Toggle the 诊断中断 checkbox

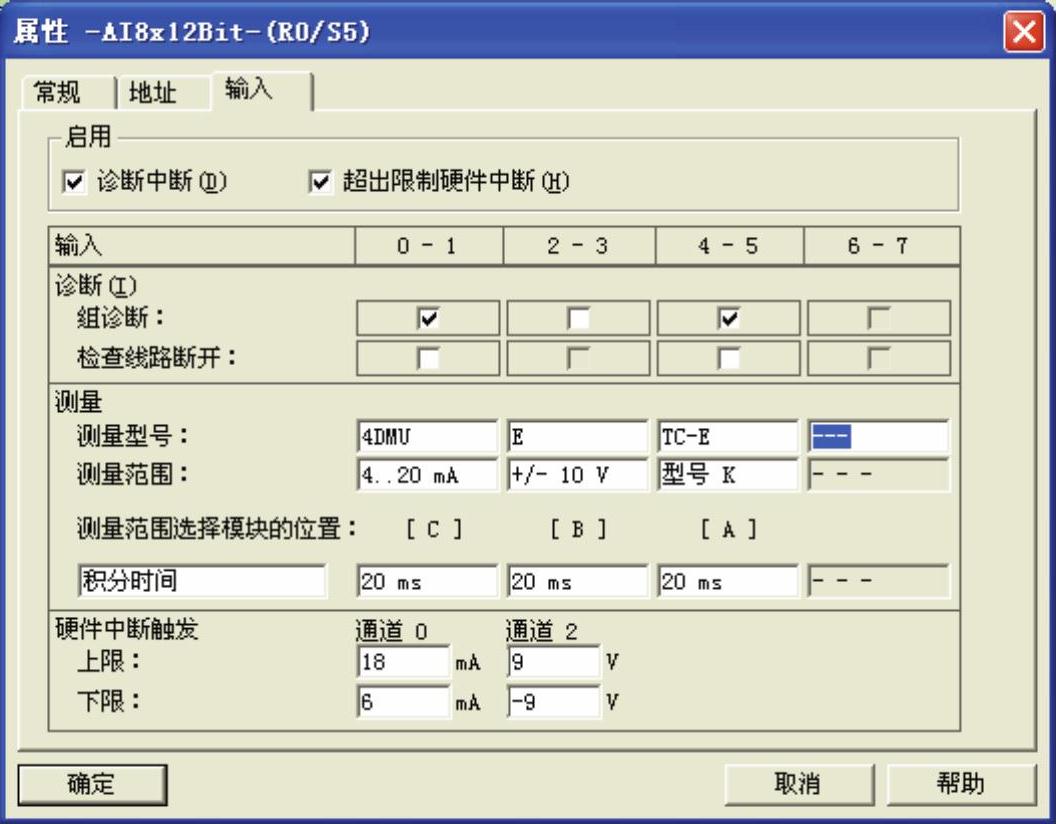(x=74, y=182)
